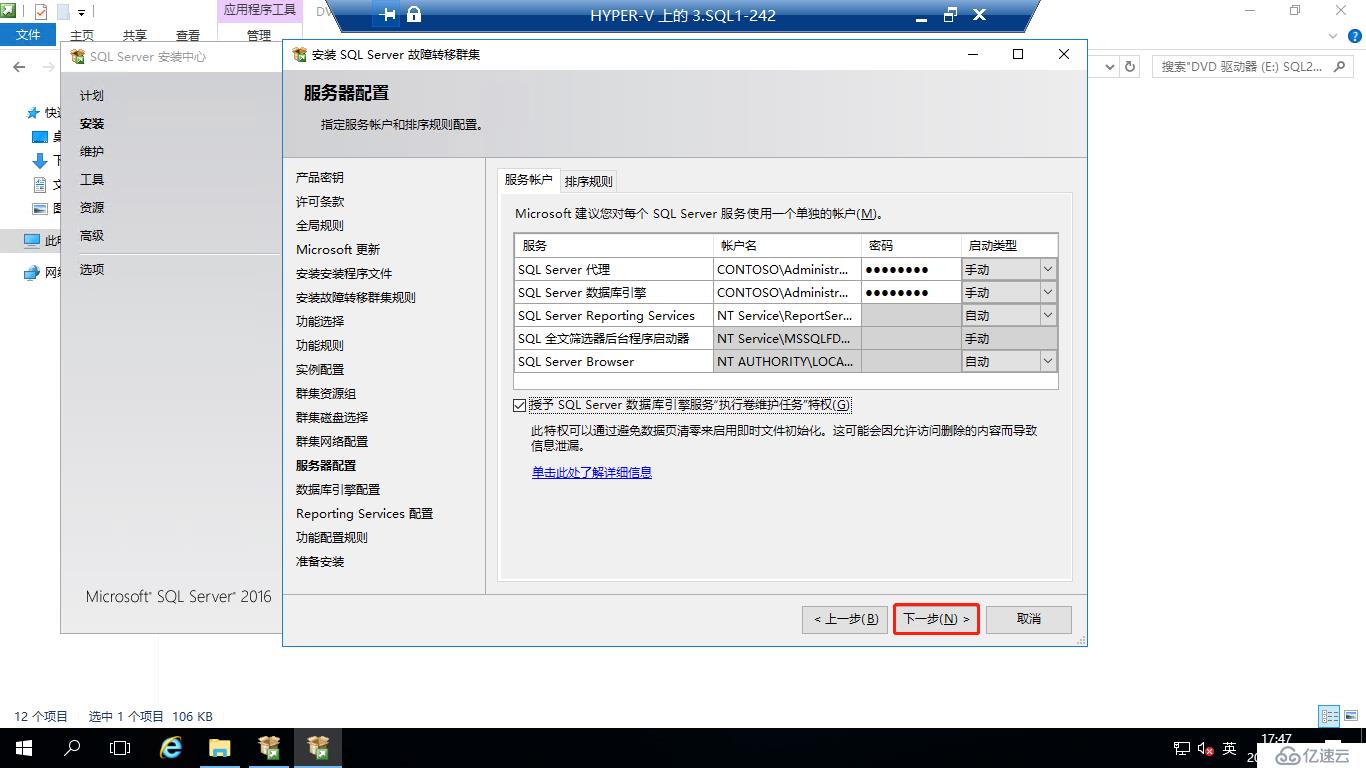Open the 文件 menu in Explorer
This screenshot has height=768, width=1366.
tap(29, 35)
